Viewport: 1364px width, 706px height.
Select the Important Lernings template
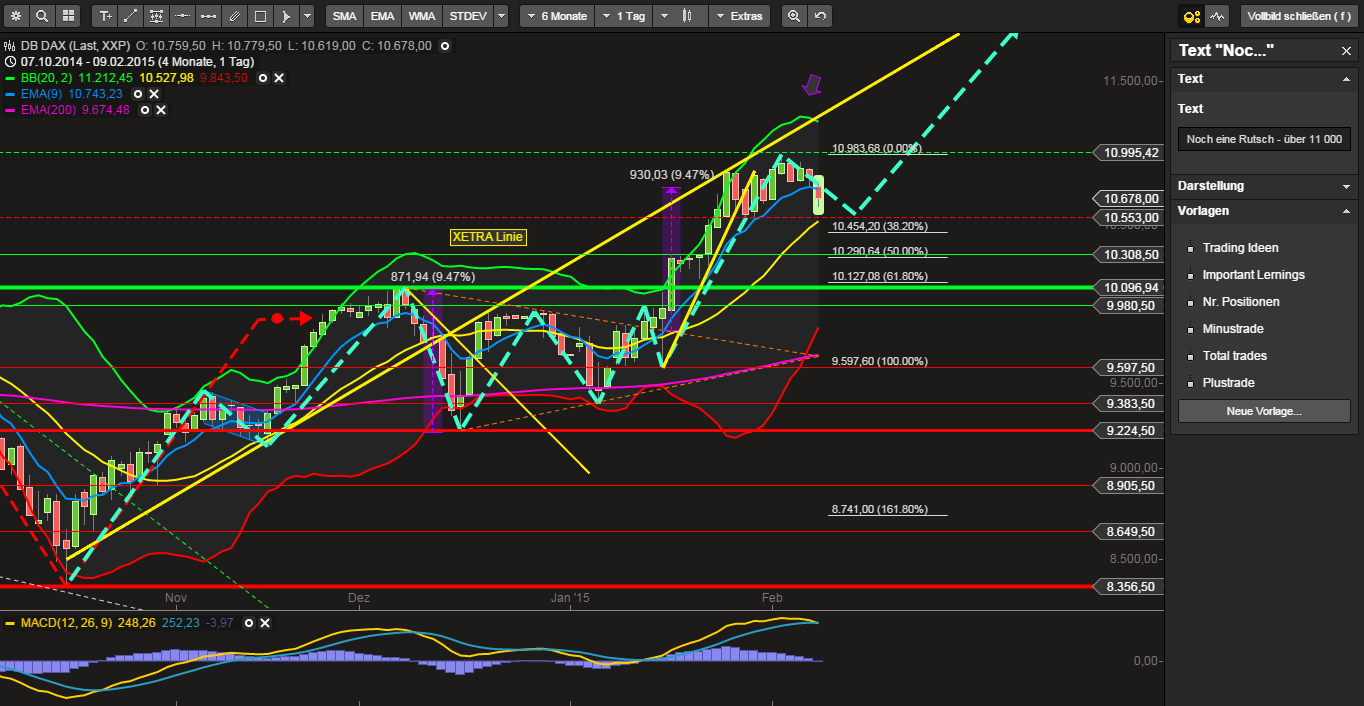1253,275
